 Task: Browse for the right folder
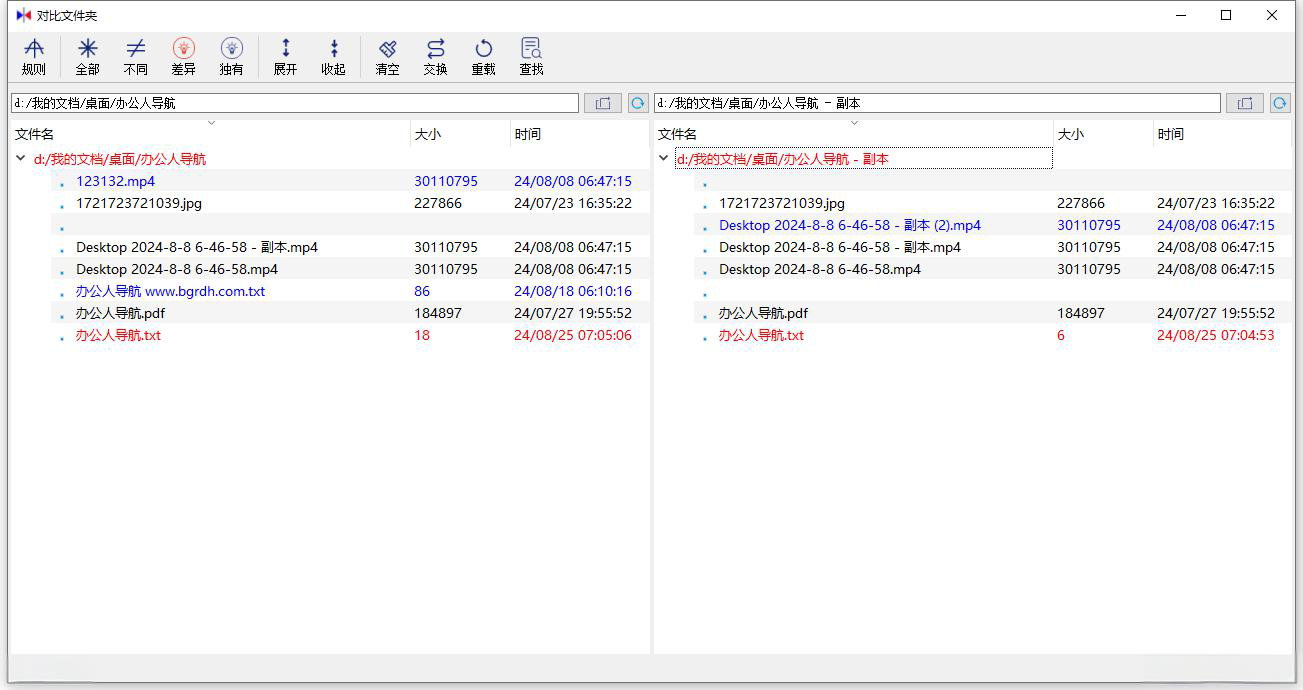(1244, 103)
